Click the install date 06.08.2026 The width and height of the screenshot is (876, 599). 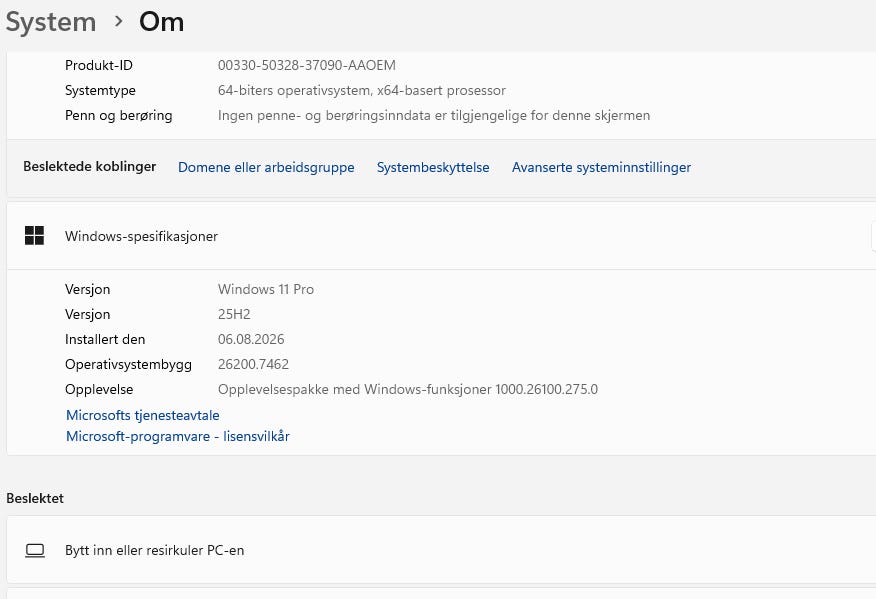pyautogui.click(x=251, y=339)
